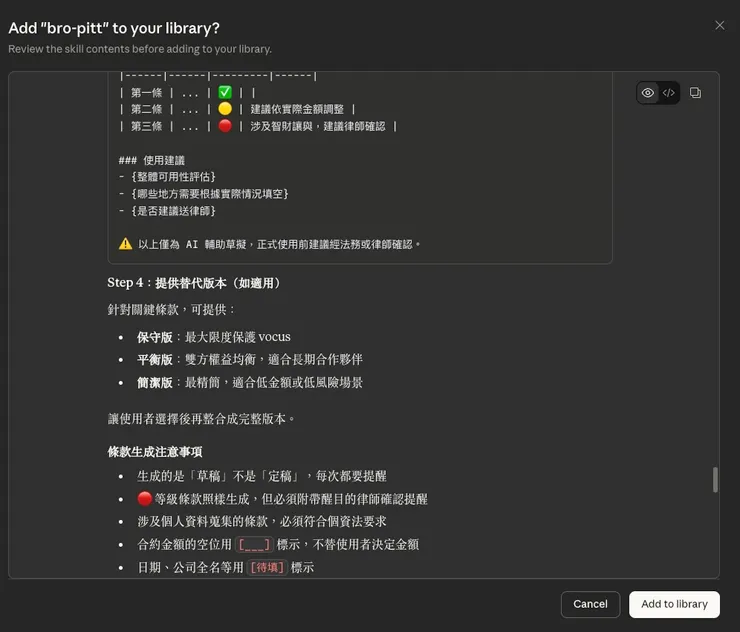
Task: Click the 生成的是「草稿」不是「定稿」 bullet
Action: pos(262,476)
